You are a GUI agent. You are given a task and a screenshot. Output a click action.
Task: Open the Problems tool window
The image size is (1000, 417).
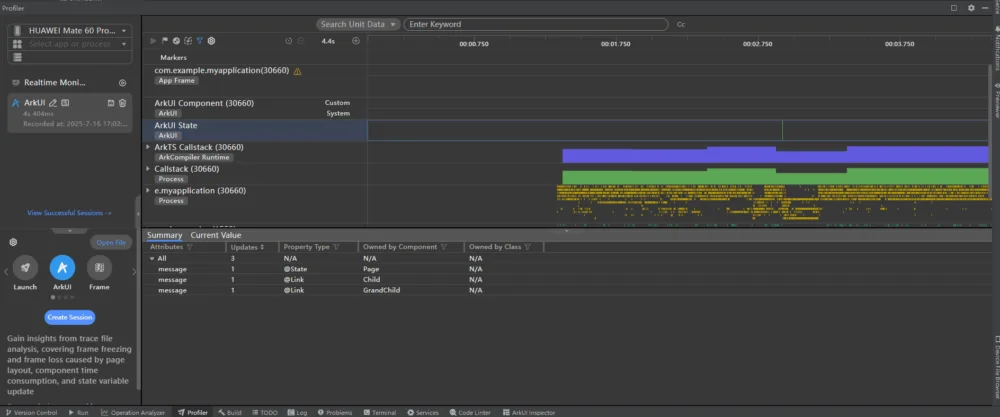[335, 413]
